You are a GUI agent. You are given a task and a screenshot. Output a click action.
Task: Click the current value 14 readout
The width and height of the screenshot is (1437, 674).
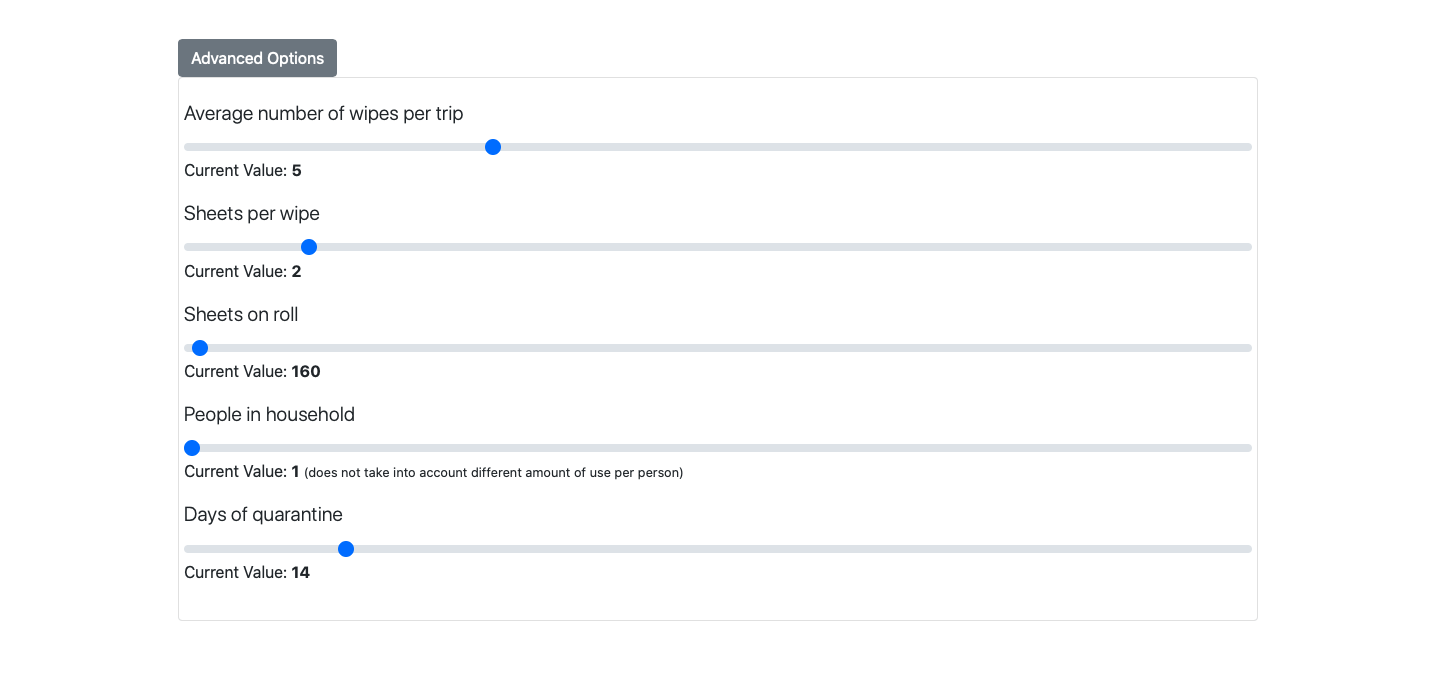point(300,573)
